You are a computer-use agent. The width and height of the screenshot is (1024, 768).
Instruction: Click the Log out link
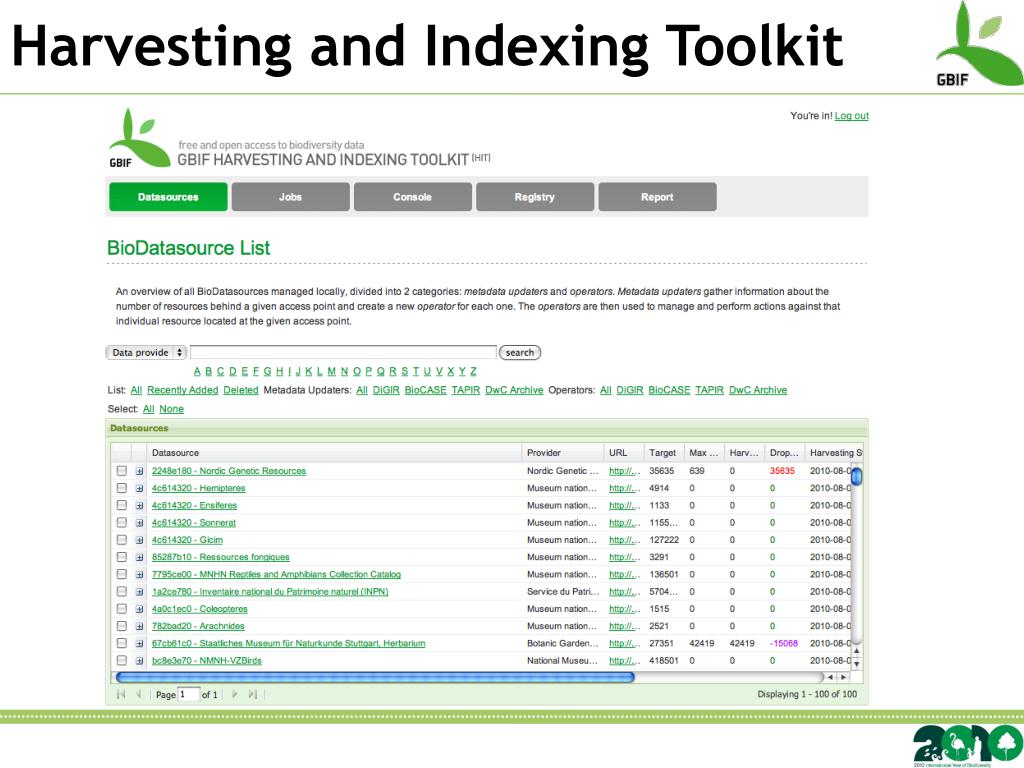coord(852,116)
